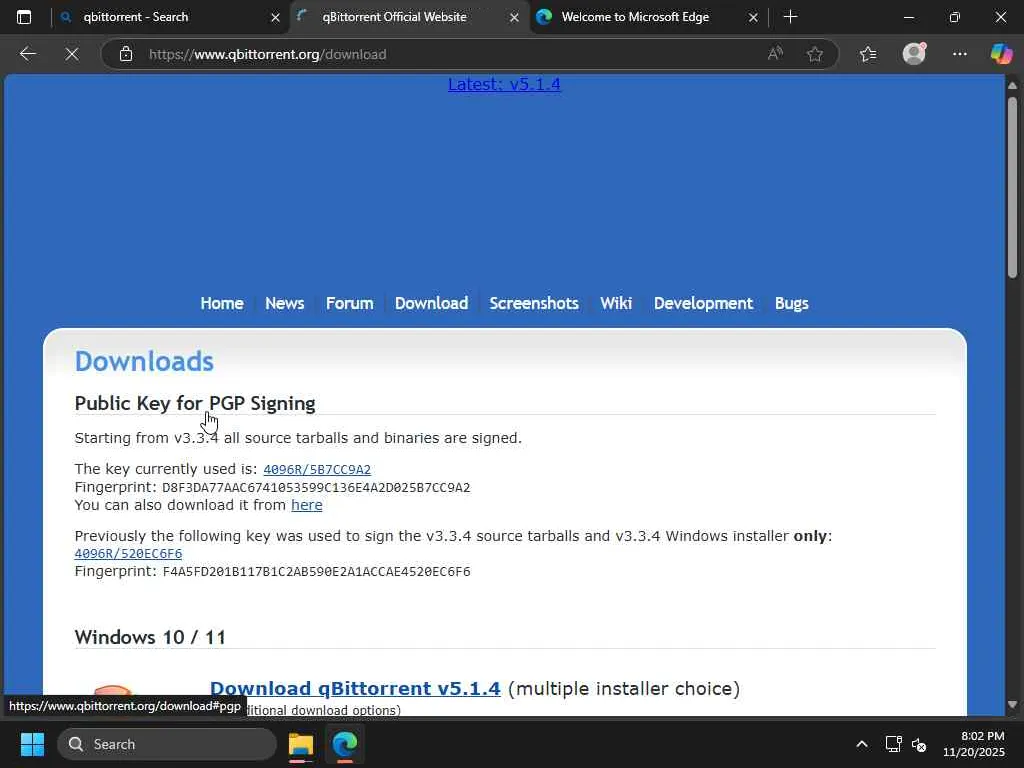Open a new tab with plus button

click(790, 17)
